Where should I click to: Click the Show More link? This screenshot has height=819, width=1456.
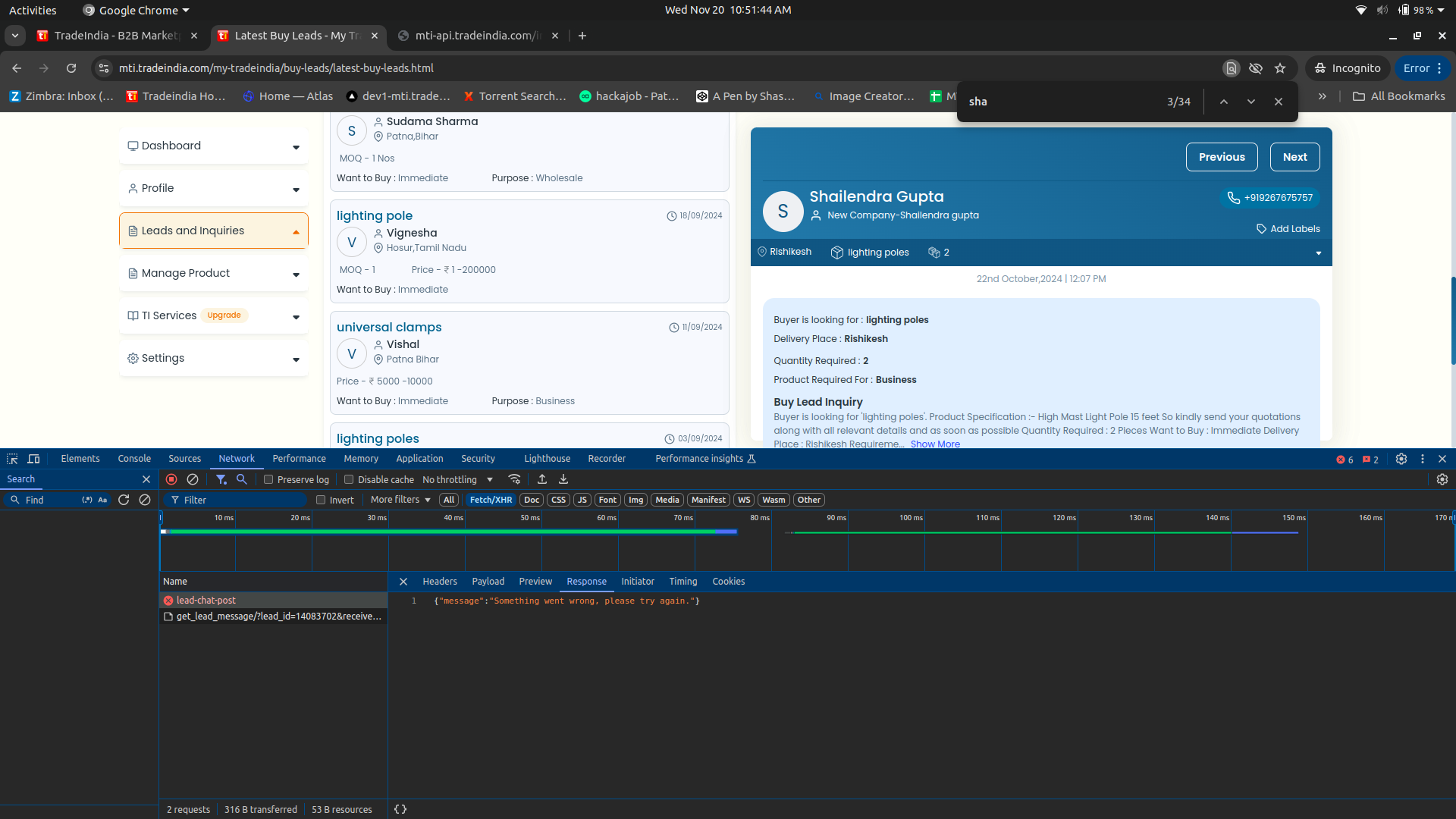coord(934,444)
